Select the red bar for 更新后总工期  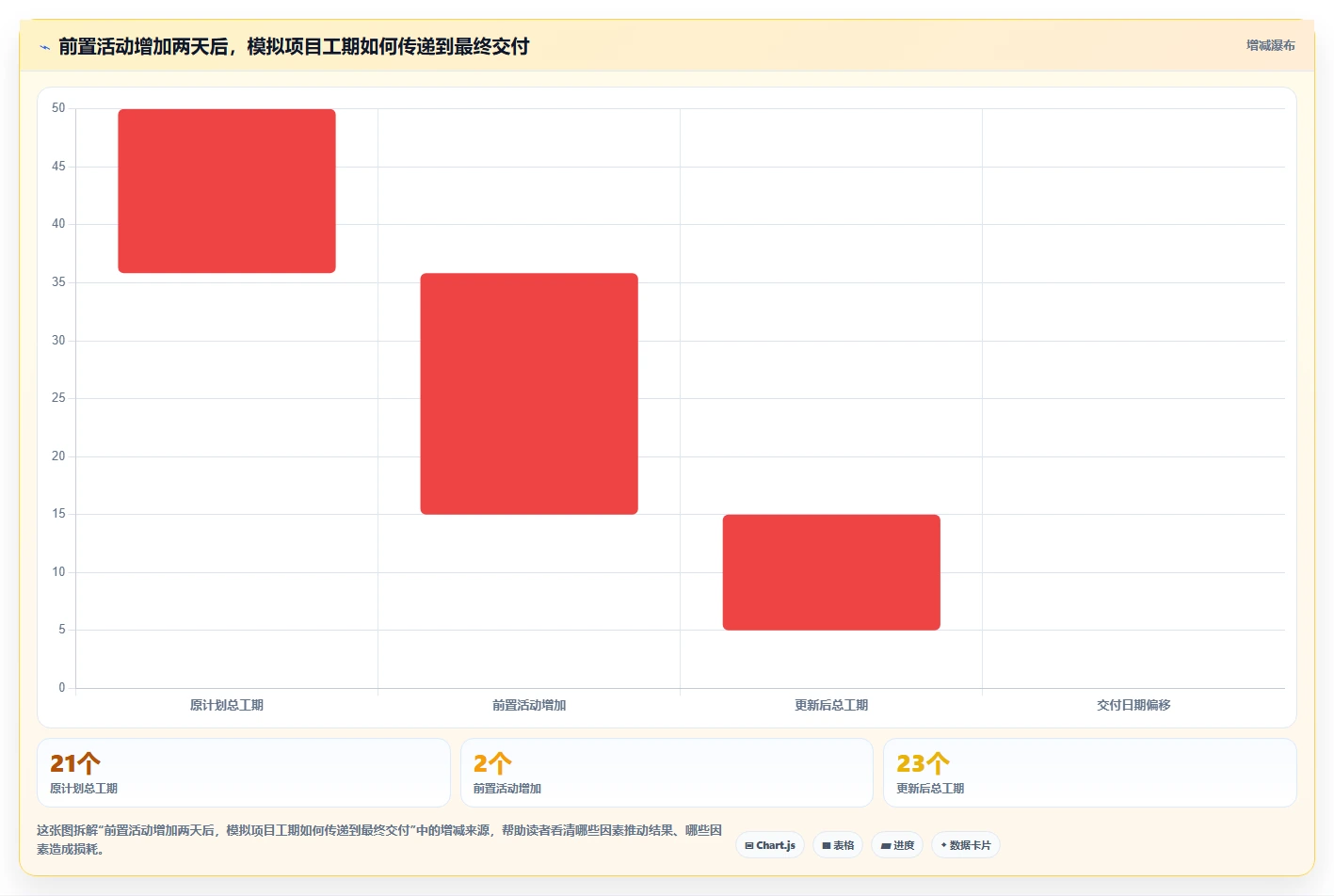click(x=831, y=572)
